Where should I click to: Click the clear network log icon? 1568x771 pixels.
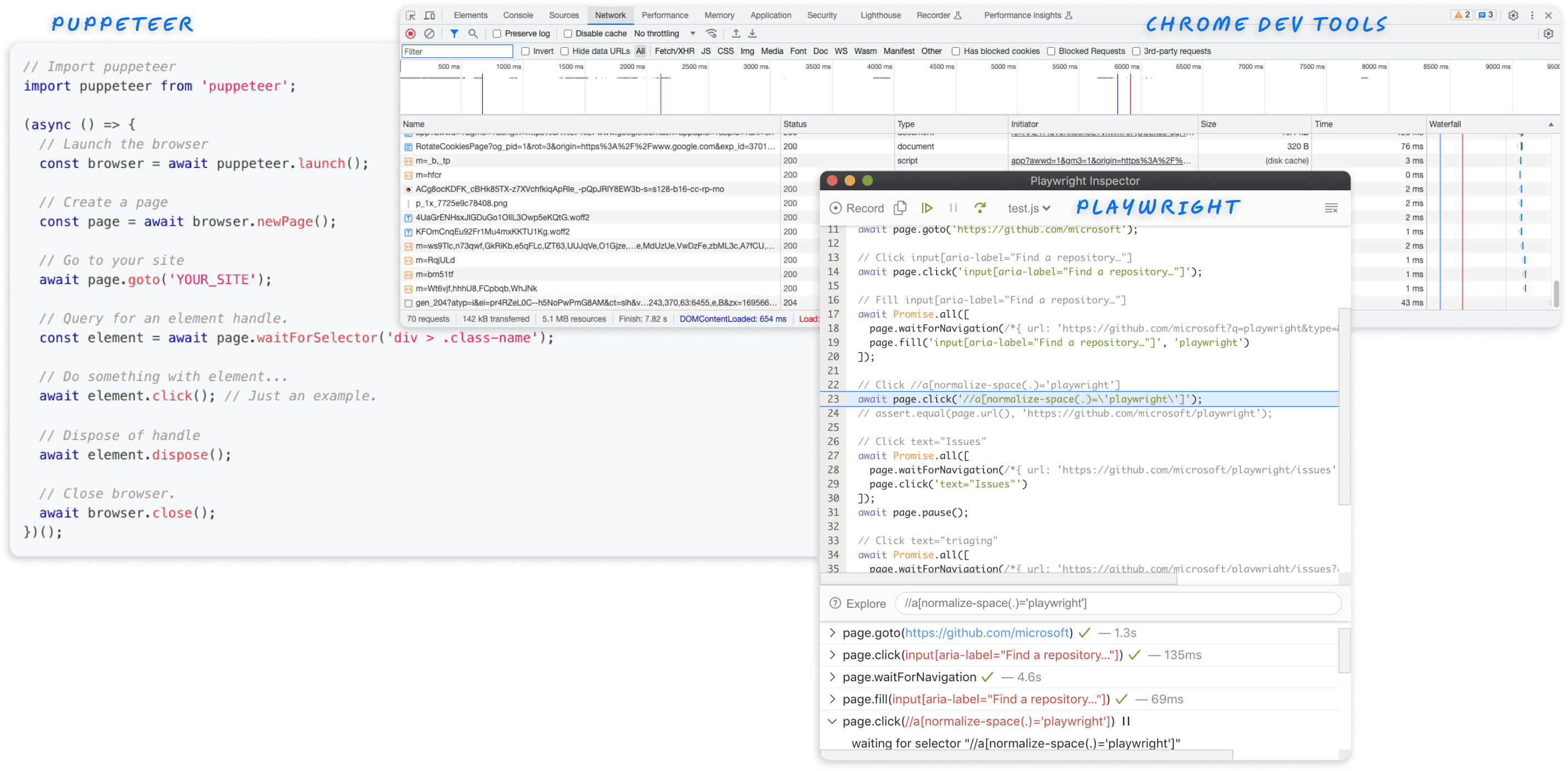coord(429,34)
